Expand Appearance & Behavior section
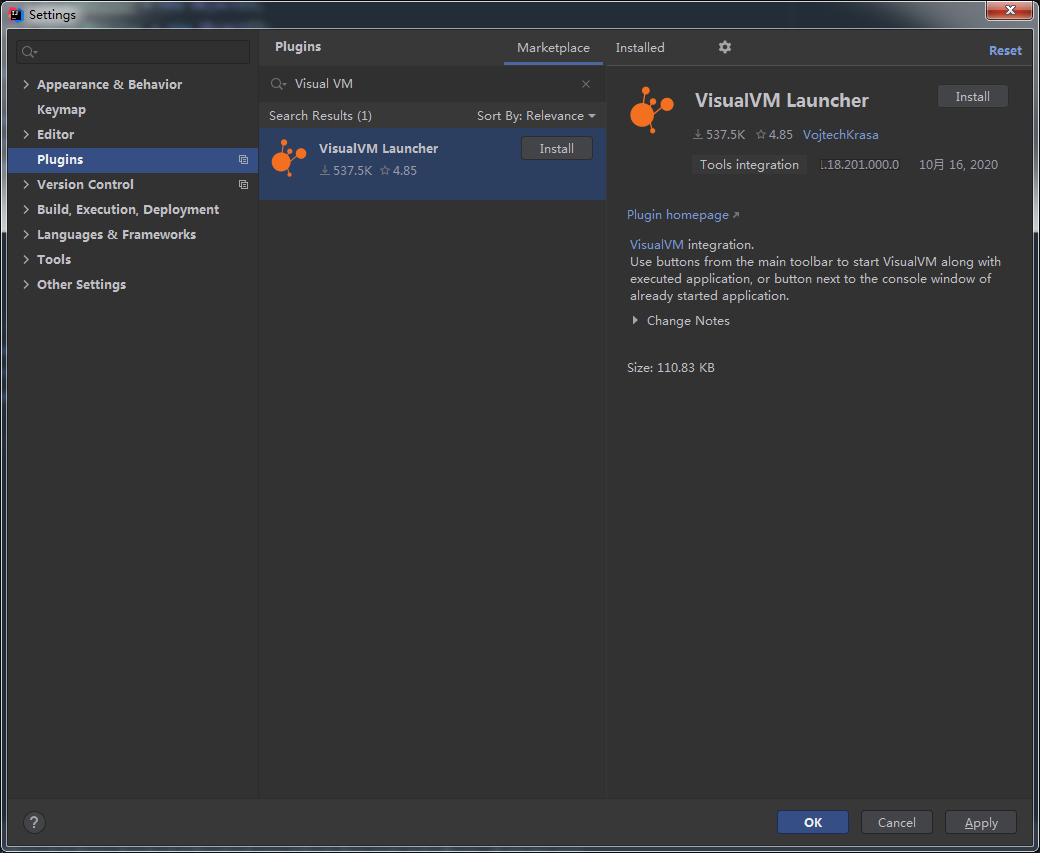This screenshot has width=1040, height=853. 26,84
